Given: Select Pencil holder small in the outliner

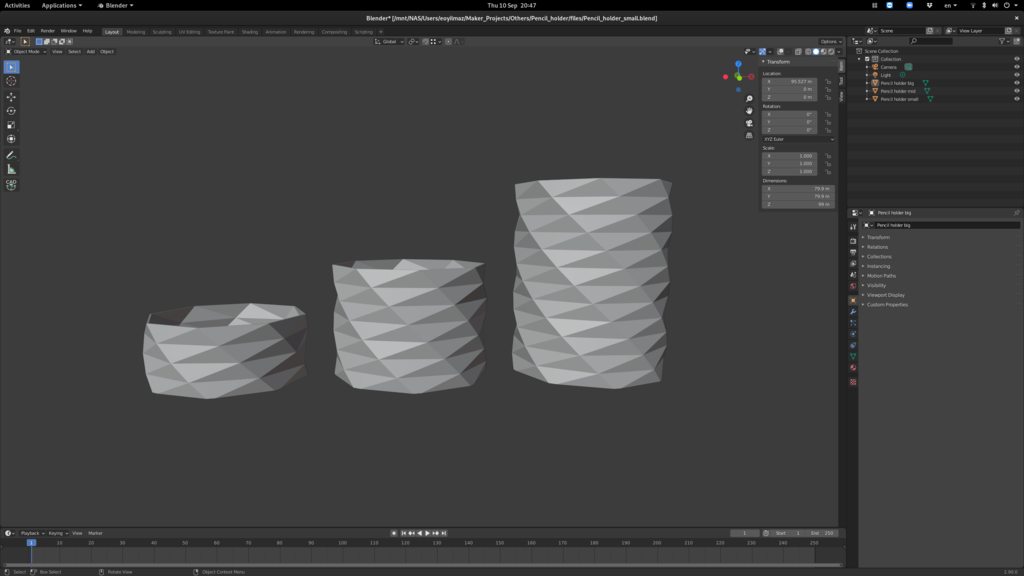Looking at the screenshot, I should 899,99.
